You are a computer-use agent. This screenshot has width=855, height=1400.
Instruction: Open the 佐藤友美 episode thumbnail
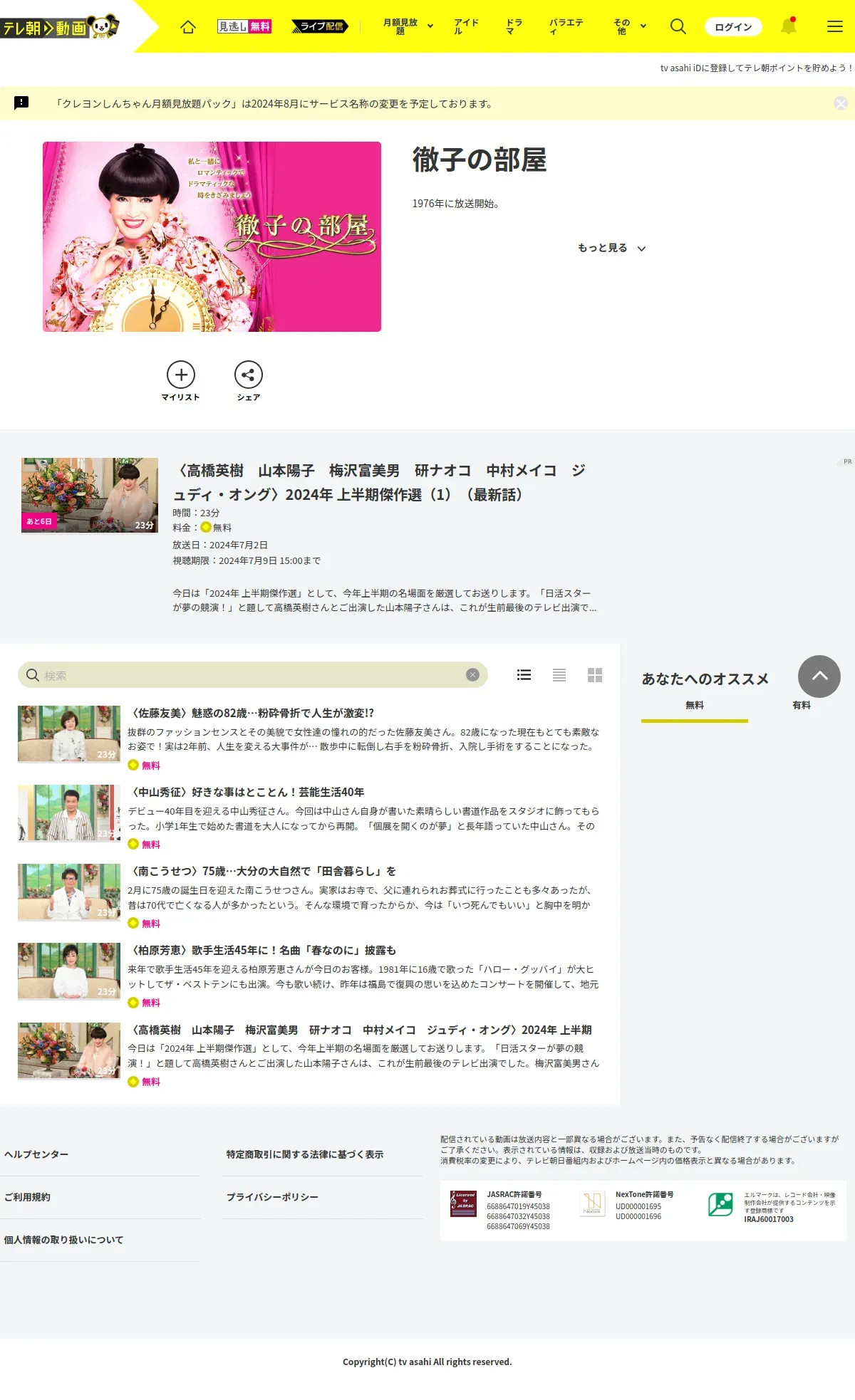tap(69, 734)
